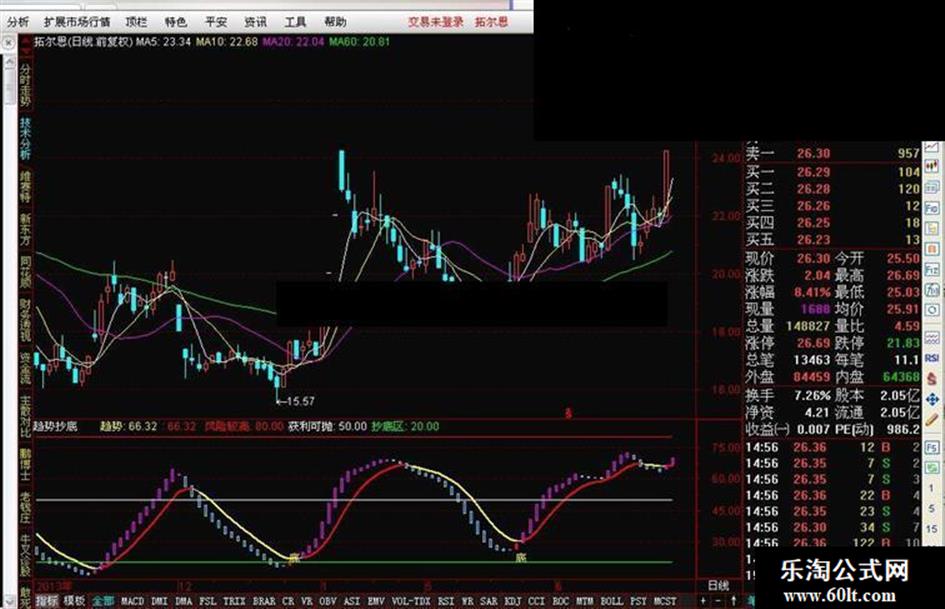Click the circle icon in the right toolbar
The height and width of the screenshot is (609, 945).
click(x=932, y=311)
